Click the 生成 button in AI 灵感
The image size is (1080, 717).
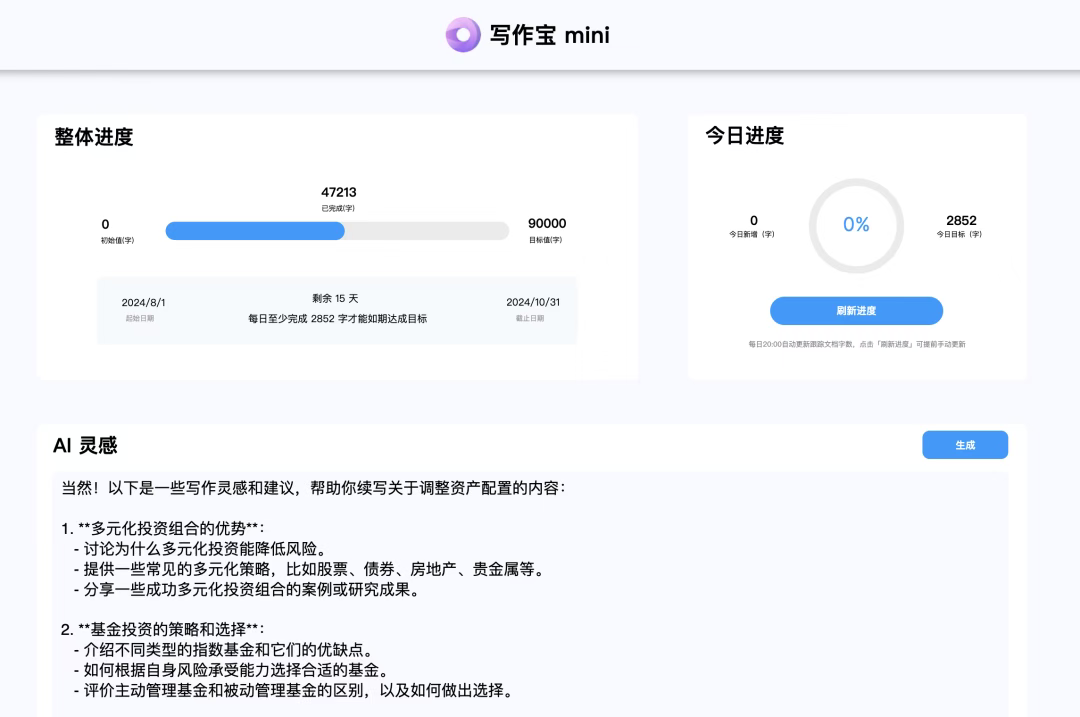[x=965, y=445]
